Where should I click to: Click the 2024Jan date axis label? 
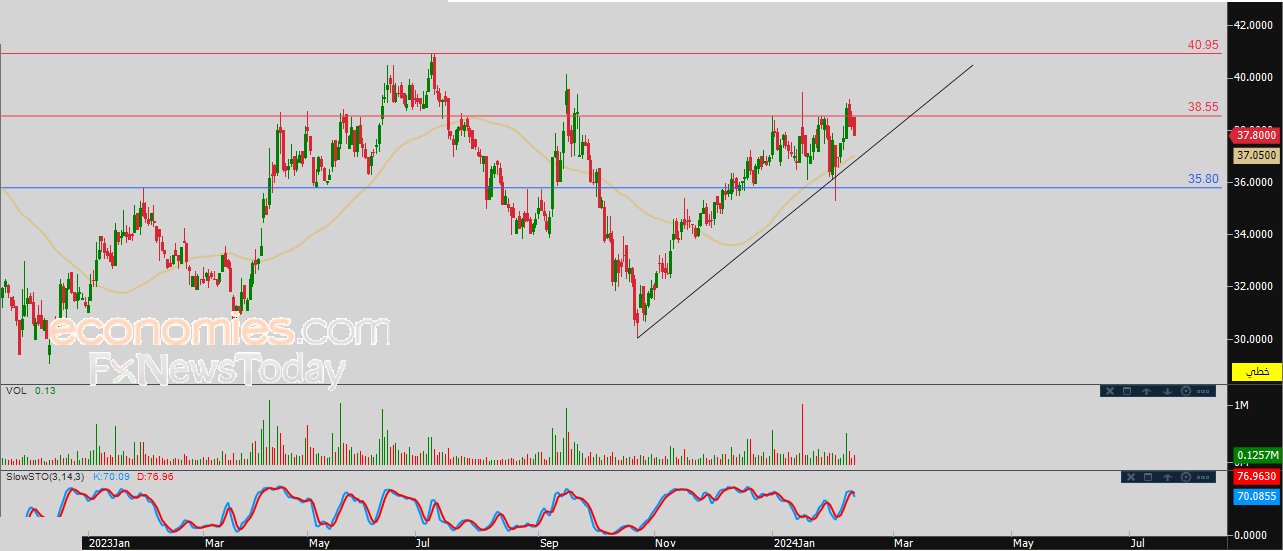(x=794, y=543)
